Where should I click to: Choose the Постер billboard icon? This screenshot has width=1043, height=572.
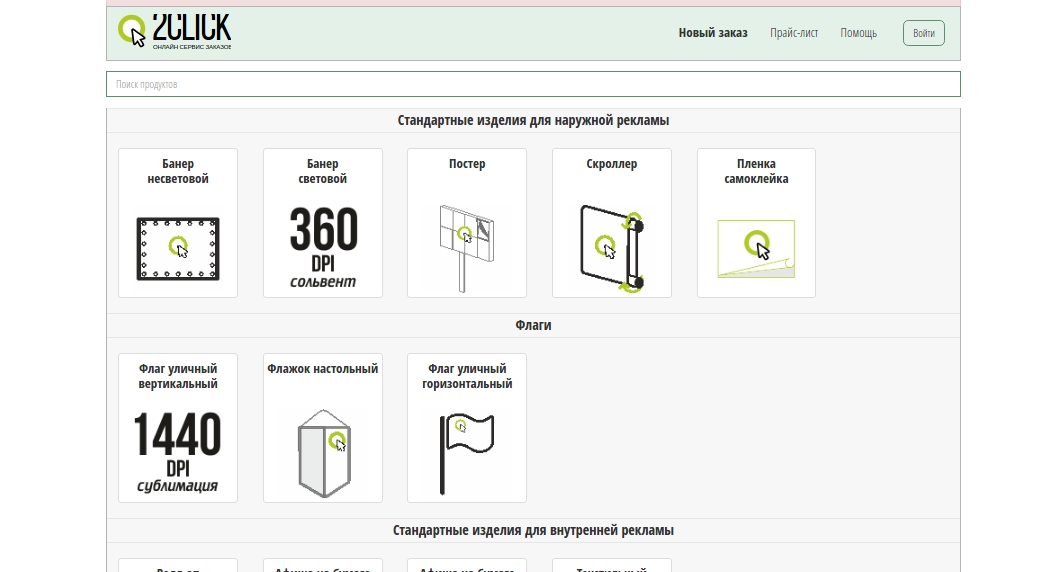tap(467, 247)
